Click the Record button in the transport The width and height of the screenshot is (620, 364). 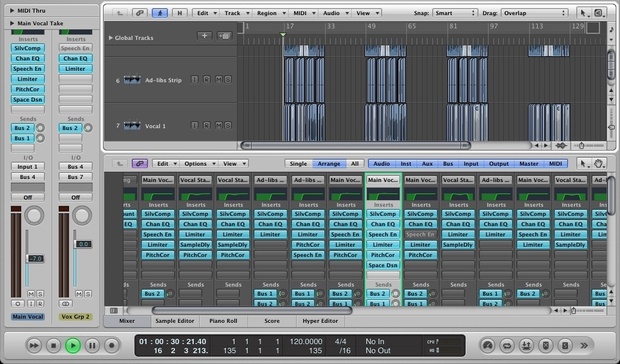pyautogui.click(x=112, y=346)
